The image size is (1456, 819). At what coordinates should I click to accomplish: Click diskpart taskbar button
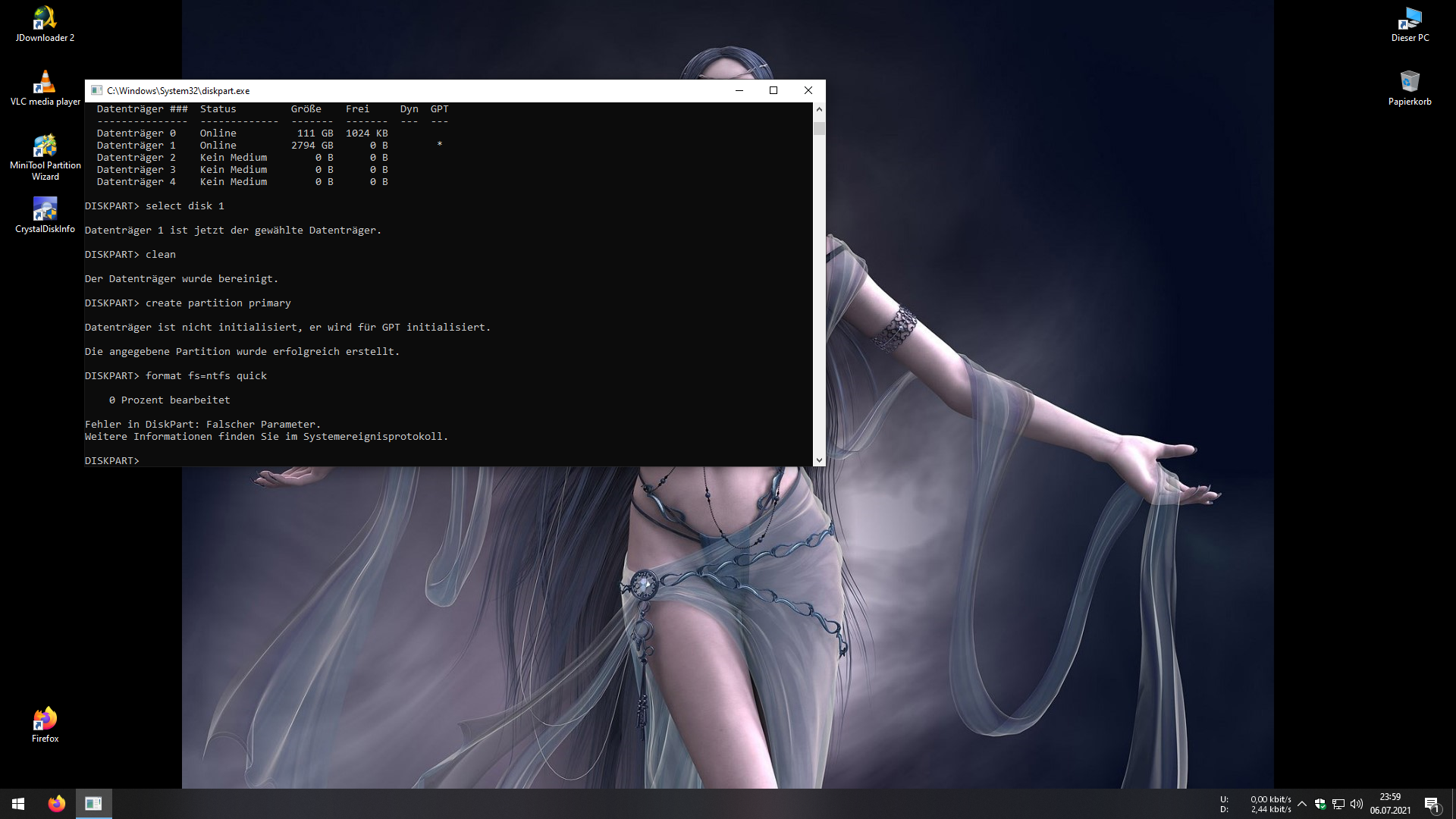click(93, 804)
